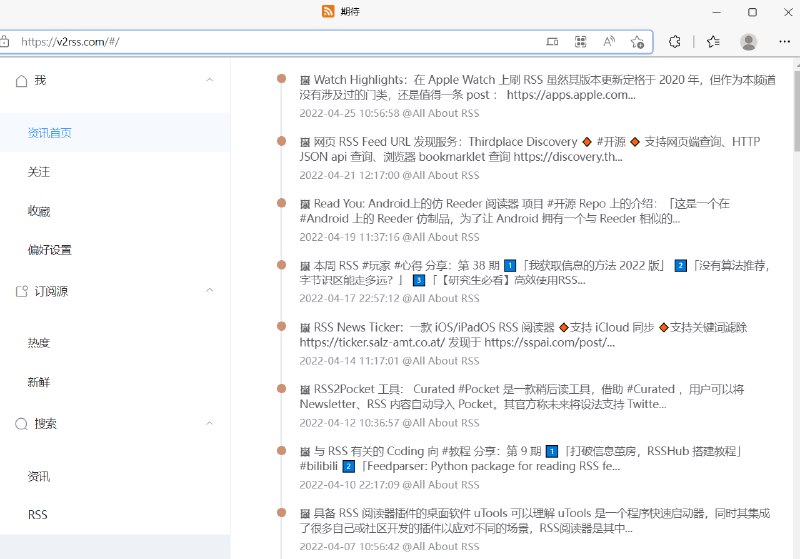The image size is (800, 559).
Task: Open 收藏 in the sidebar menu
Action: tap(39, 212)
